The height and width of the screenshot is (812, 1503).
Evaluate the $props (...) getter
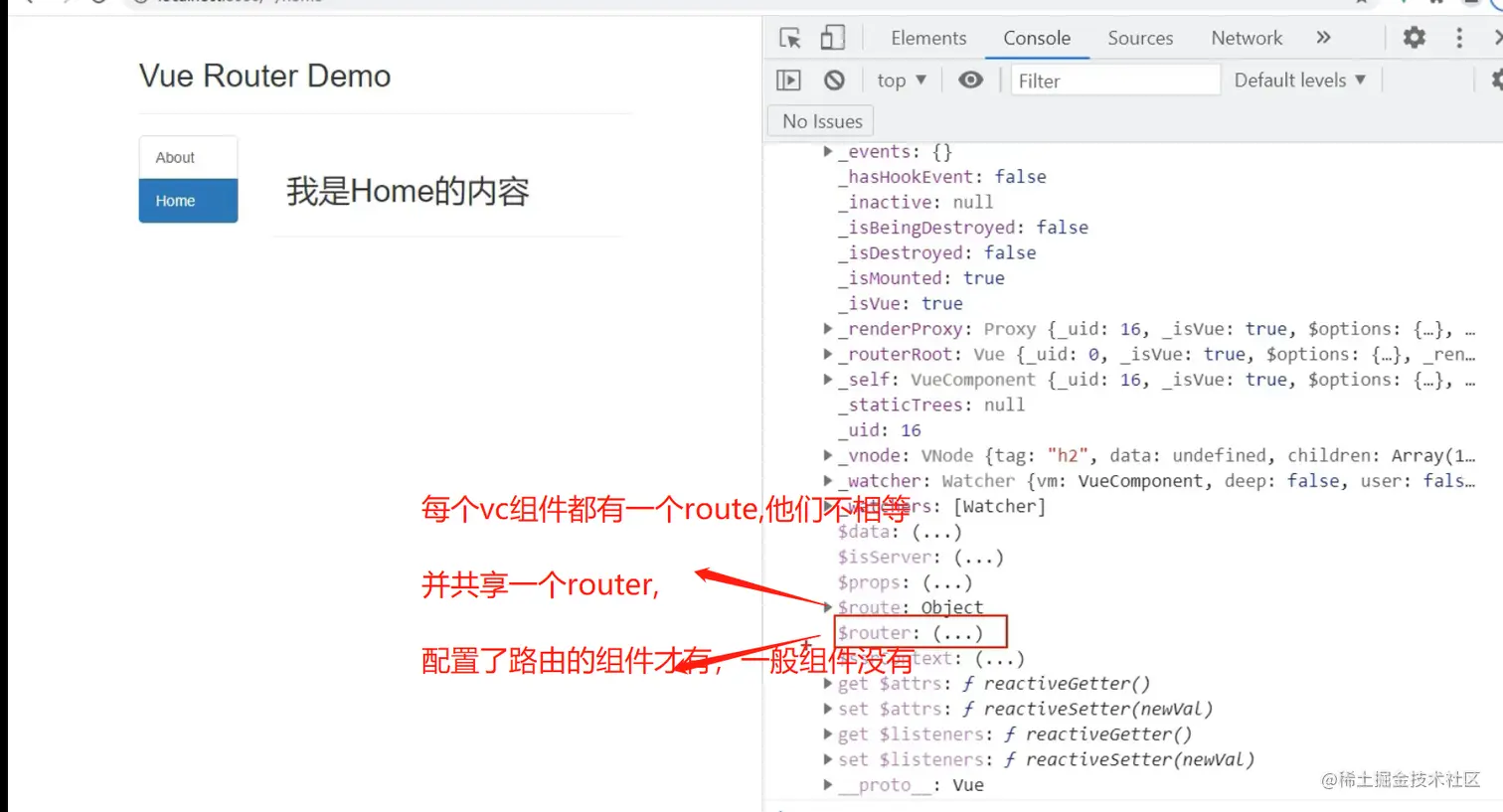[947, 582]
